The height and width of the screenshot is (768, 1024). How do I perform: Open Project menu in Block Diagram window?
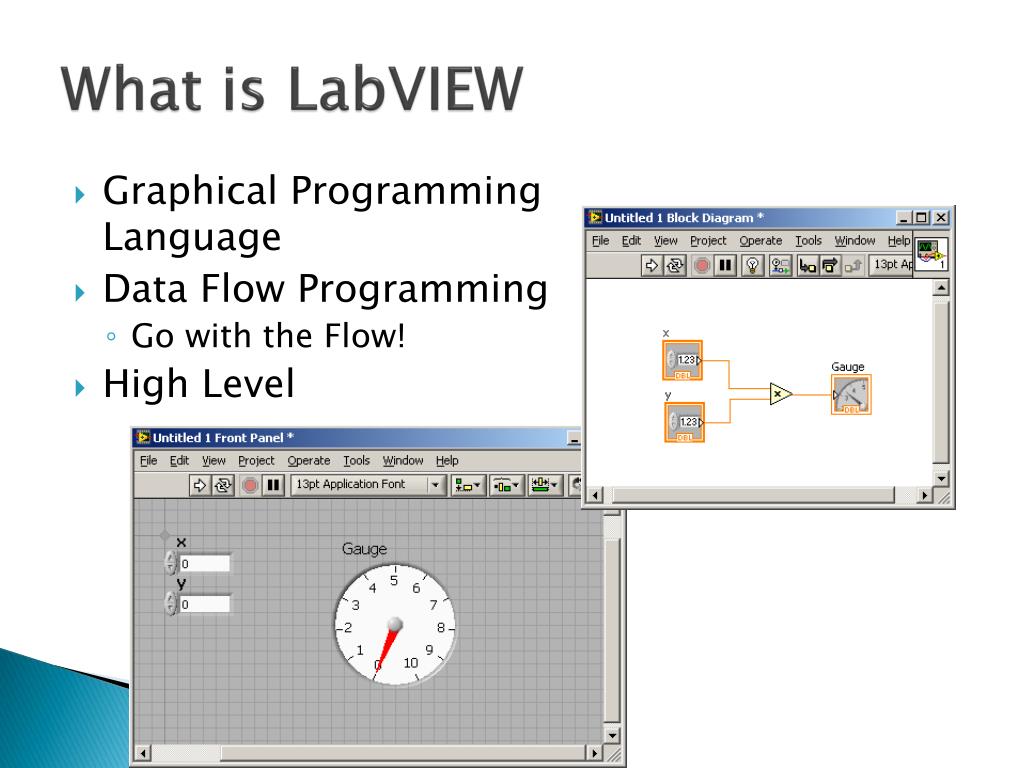708,240
